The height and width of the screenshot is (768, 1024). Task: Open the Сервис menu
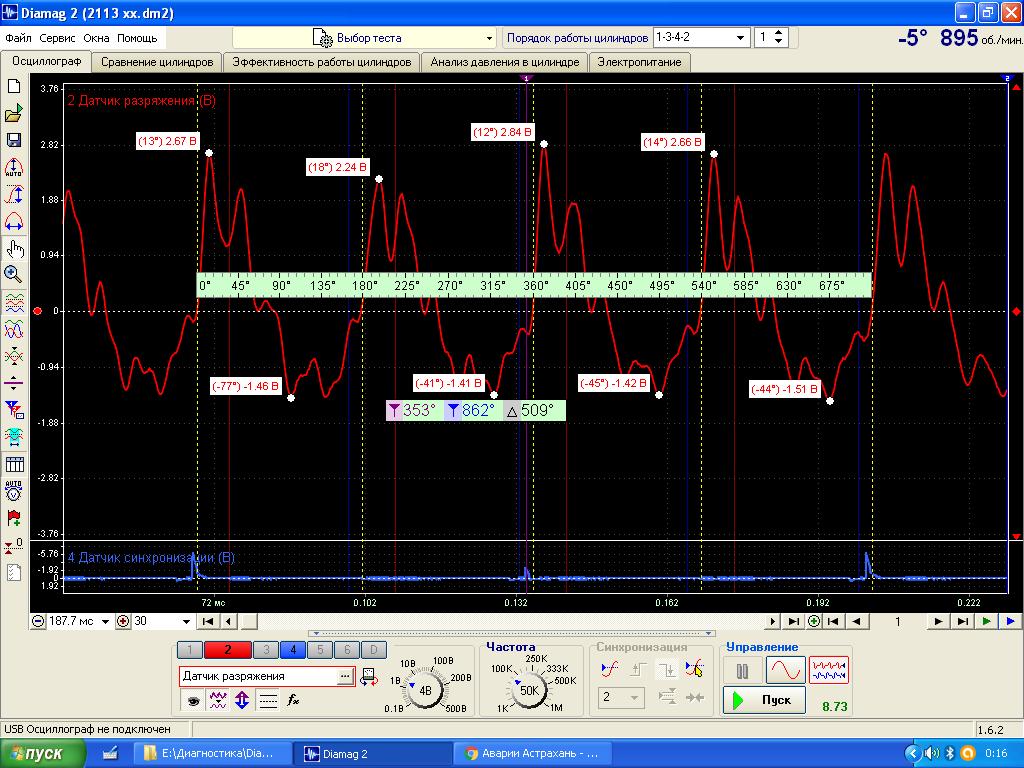(x=58, y=38)
